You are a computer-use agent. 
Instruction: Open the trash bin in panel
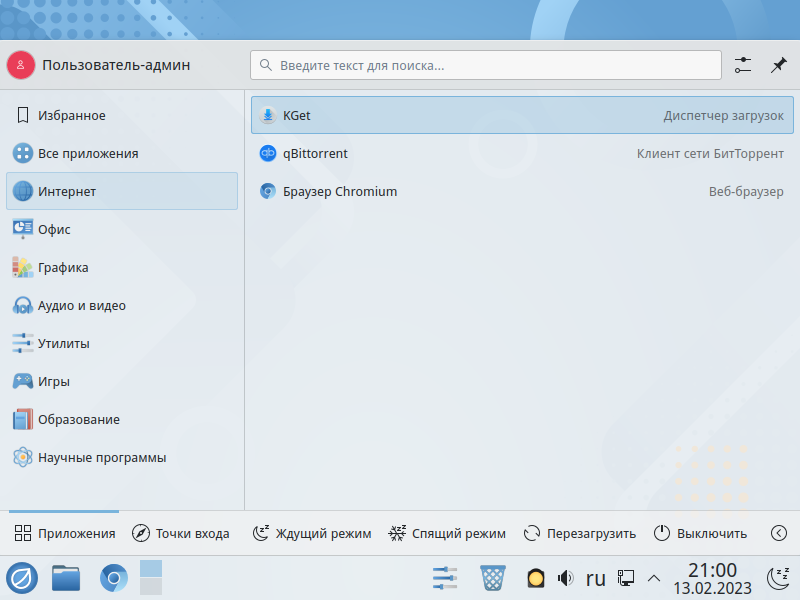[493, 578]
